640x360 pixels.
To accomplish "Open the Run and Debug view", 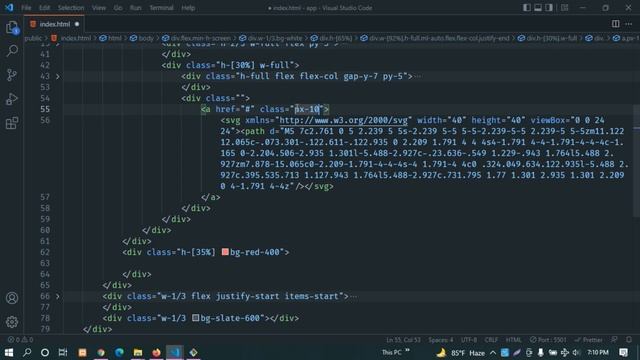I will (x=12, y=99).
